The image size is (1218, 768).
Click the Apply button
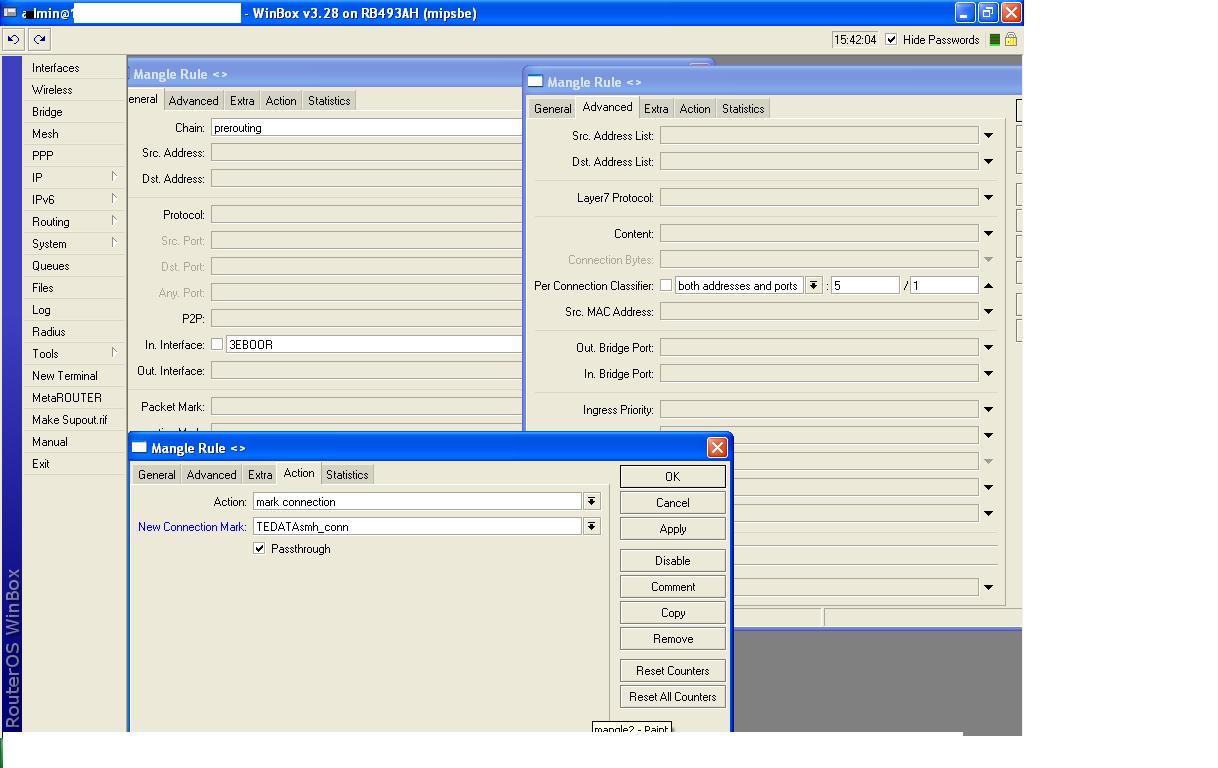[673, 529]
